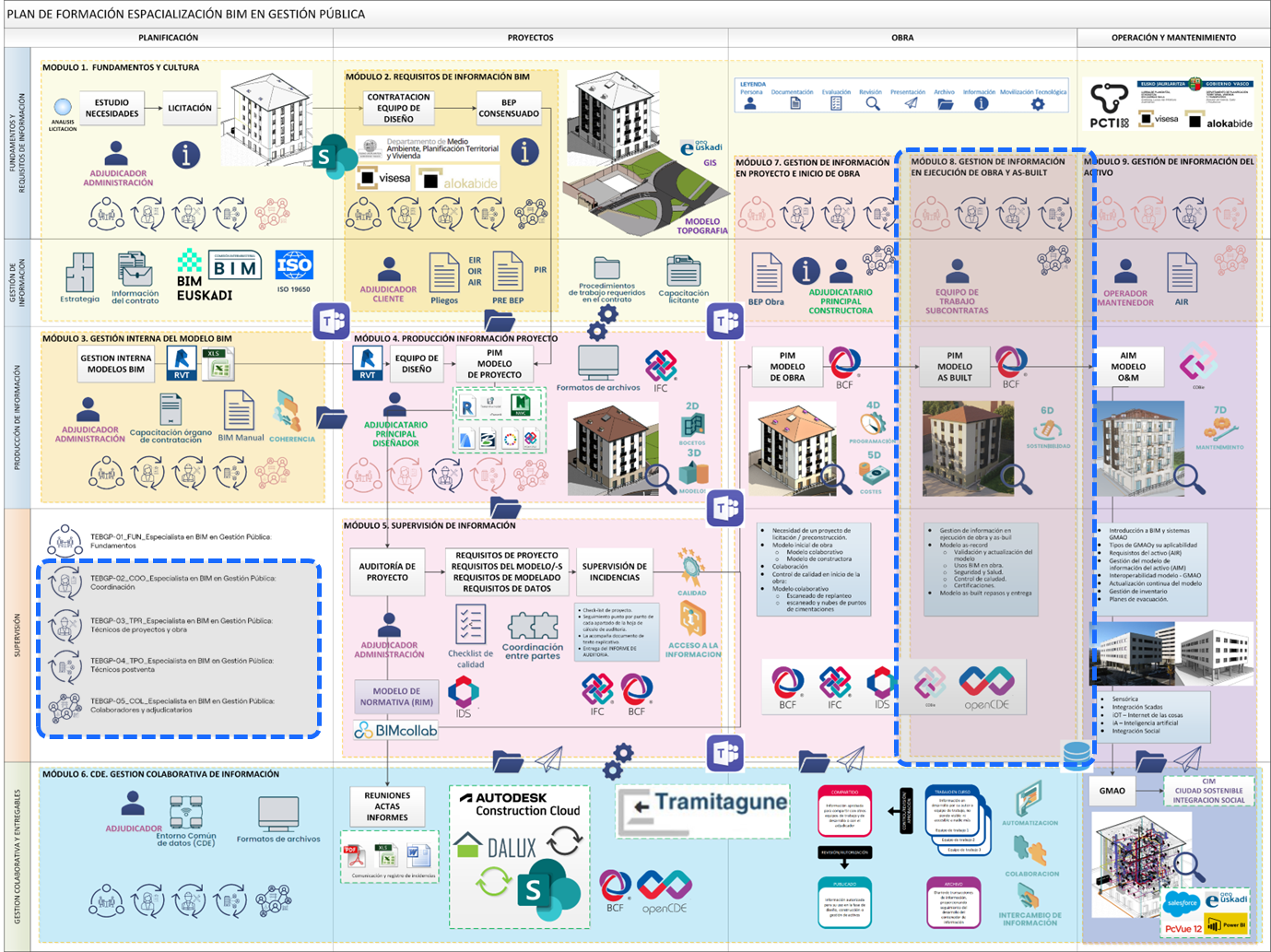This screenshot has width=1271, height=952.
Task: Click the 3D MODELO icon
Action: coord(693,473)
